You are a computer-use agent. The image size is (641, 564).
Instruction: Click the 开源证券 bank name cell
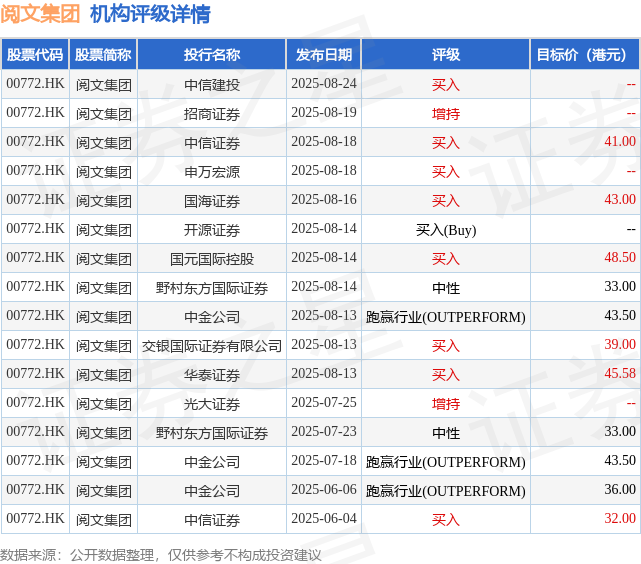(212, 230)
